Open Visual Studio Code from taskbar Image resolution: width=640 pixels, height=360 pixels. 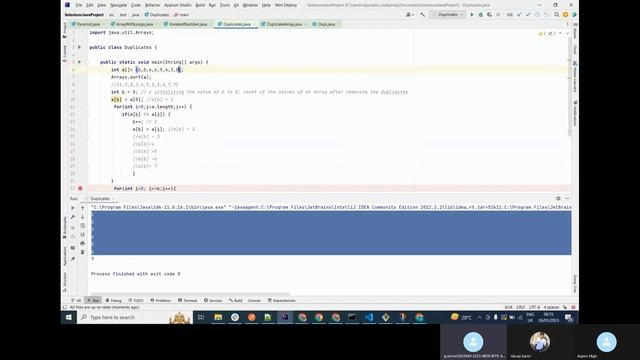369,317
